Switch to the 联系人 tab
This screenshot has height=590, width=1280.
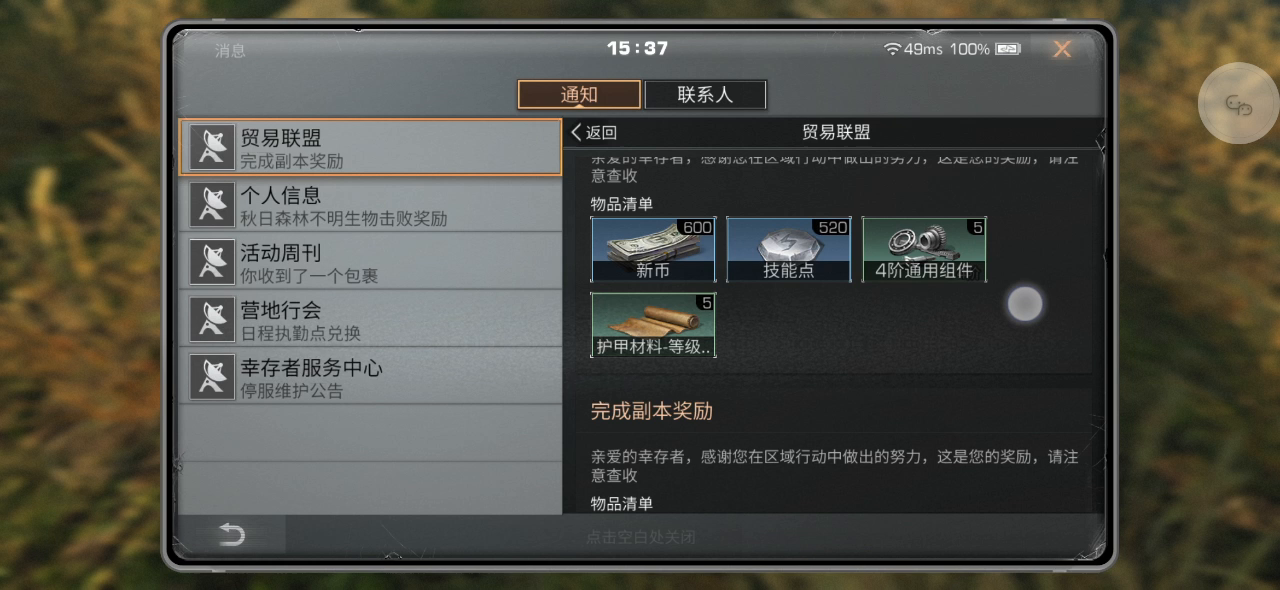tap(705, 95)
